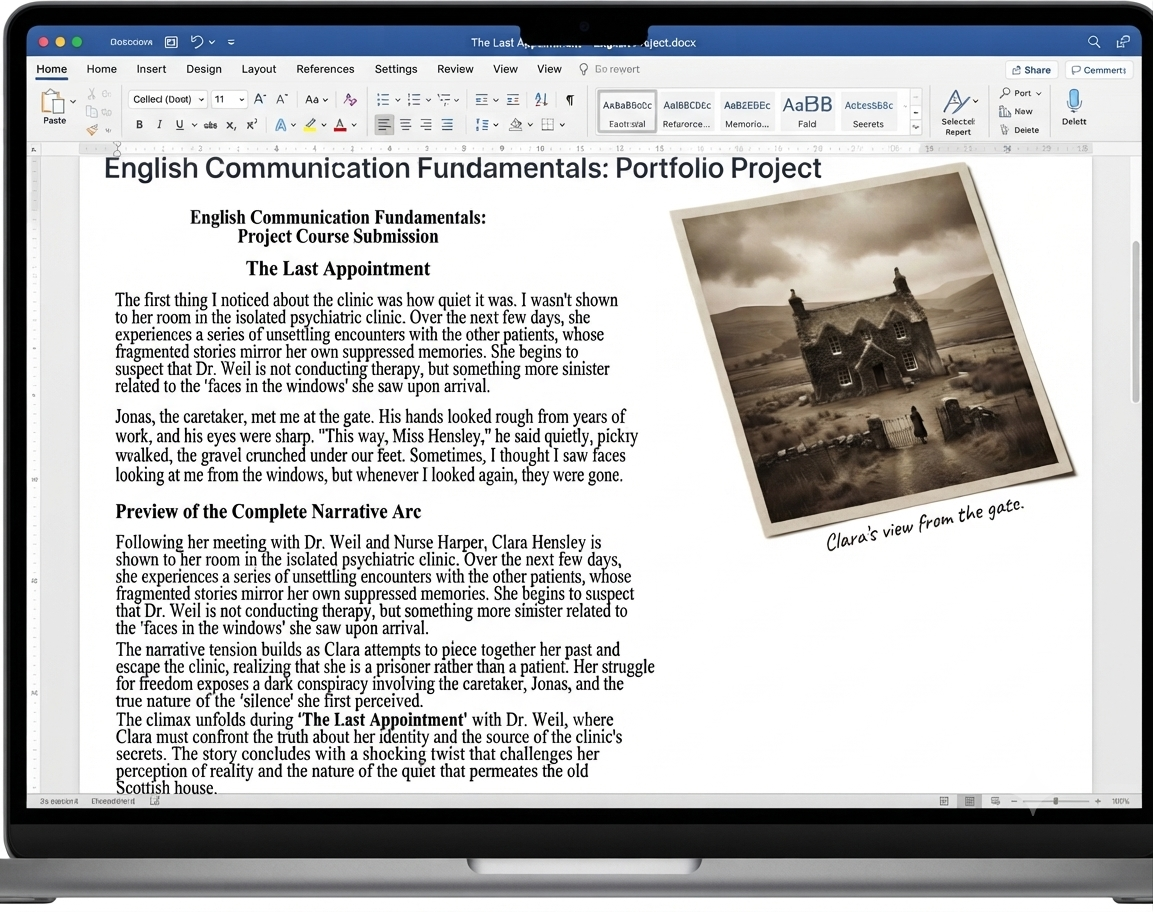The image size is (1153, 912).
Task: Toggle Italic formatting
Action: click(x=159, y=125)
